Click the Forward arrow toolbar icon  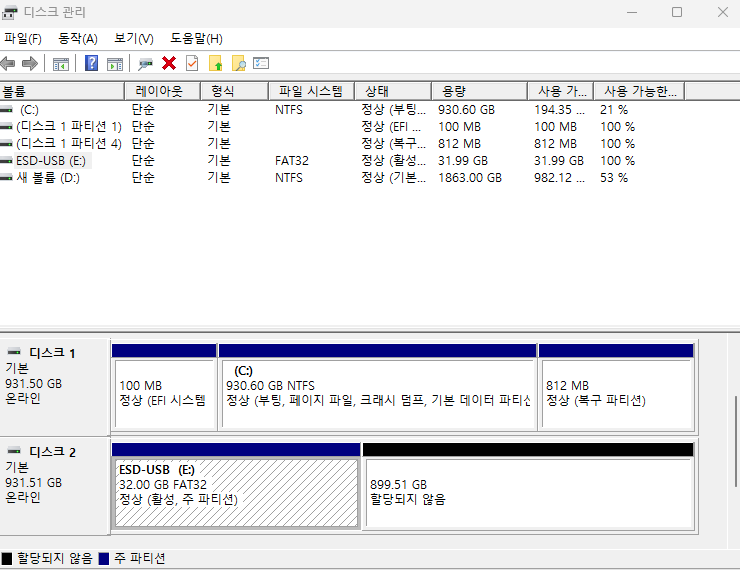30,63
